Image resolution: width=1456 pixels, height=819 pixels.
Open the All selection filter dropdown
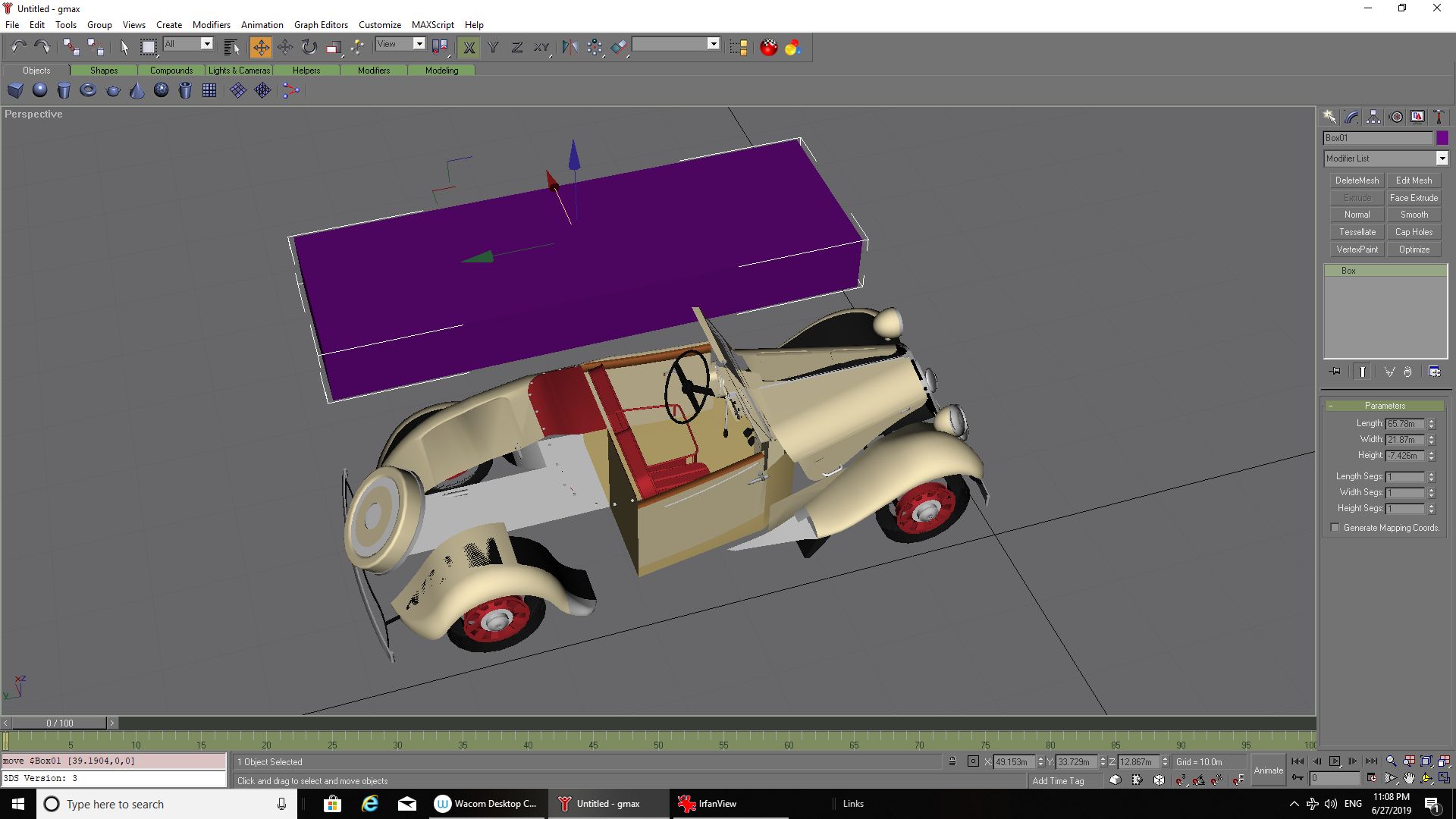click(x=206, y=44)
